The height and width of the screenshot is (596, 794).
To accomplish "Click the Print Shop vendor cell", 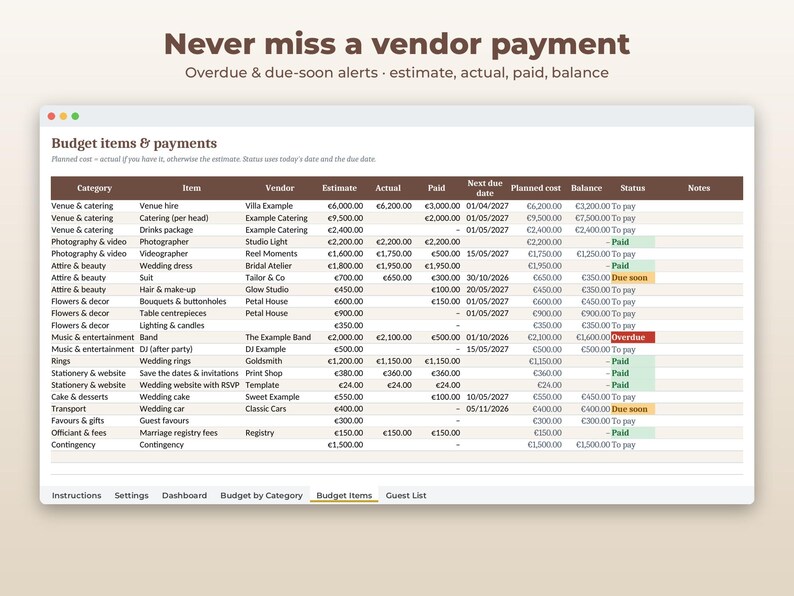I will [x=263, y=373].
